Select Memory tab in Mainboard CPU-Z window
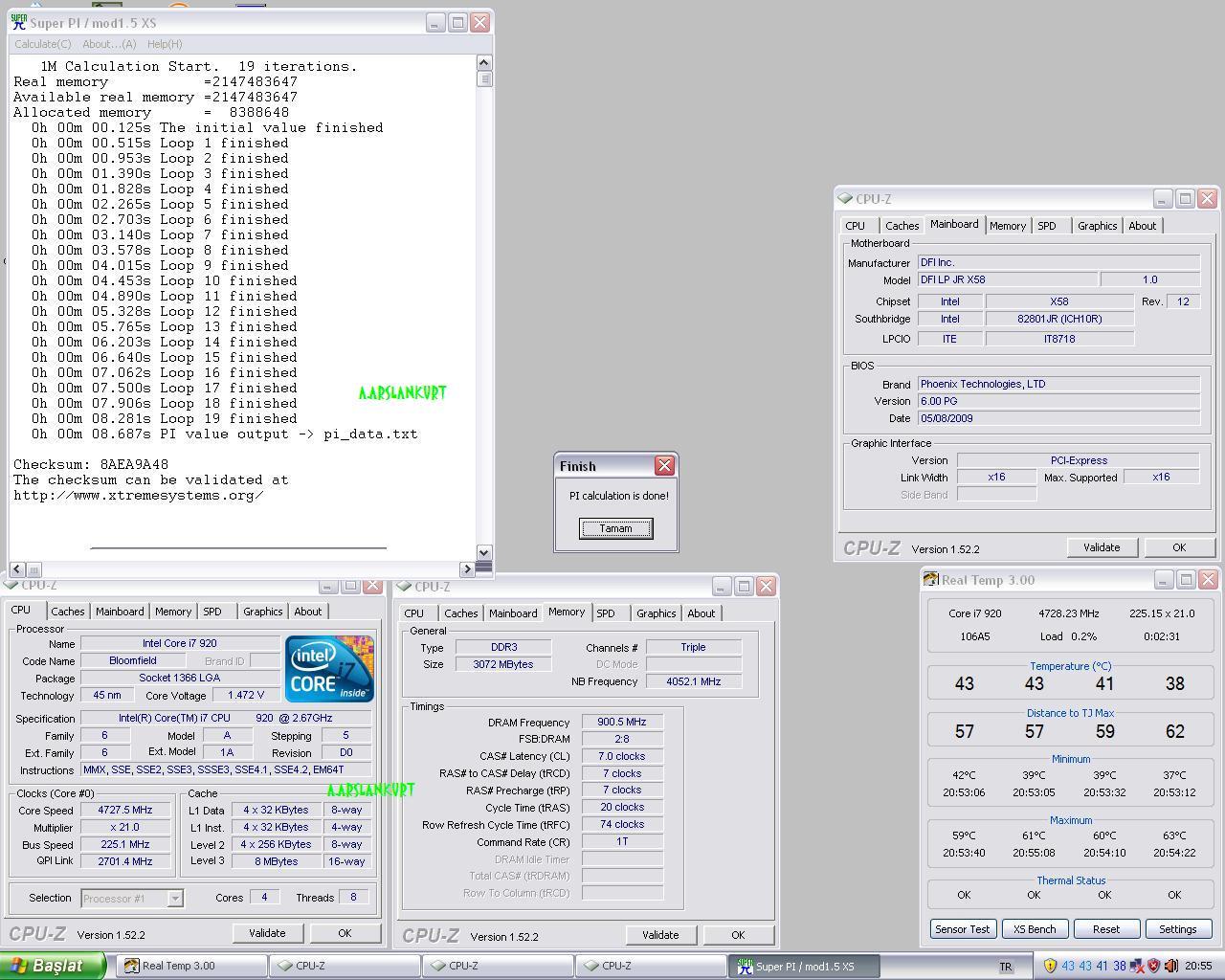Viewport: 1225px width, 980px height. pyautogui.click(x=1008, y=226)
